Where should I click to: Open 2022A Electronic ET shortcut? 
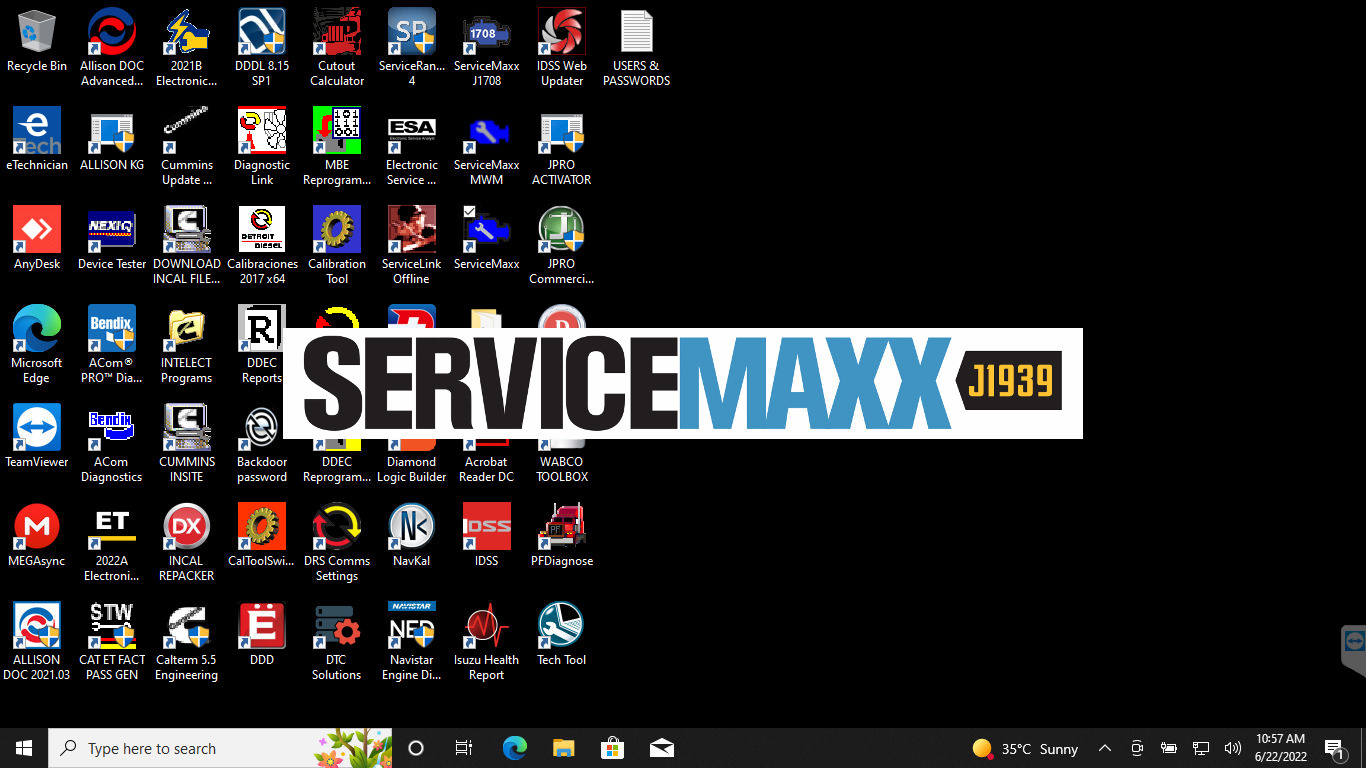[x=112, y=542]
